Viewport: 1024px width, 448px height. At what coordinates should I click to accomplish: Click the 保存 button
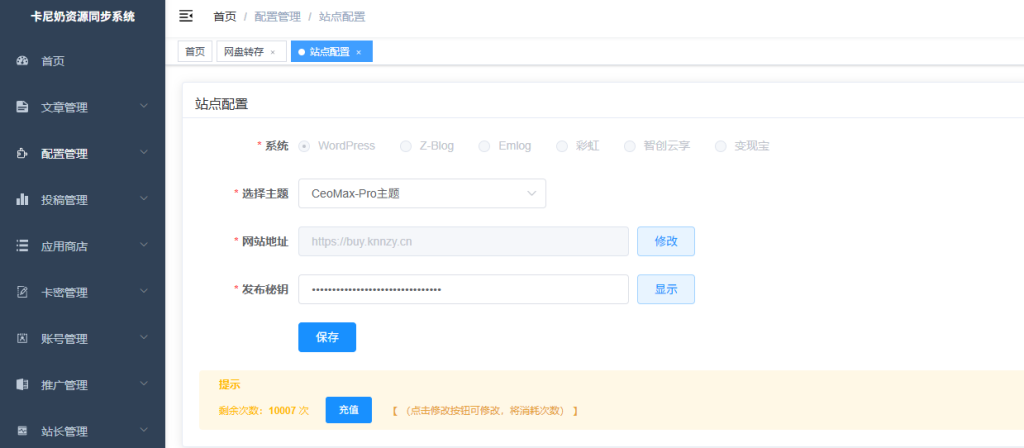[x=327, y=337]
